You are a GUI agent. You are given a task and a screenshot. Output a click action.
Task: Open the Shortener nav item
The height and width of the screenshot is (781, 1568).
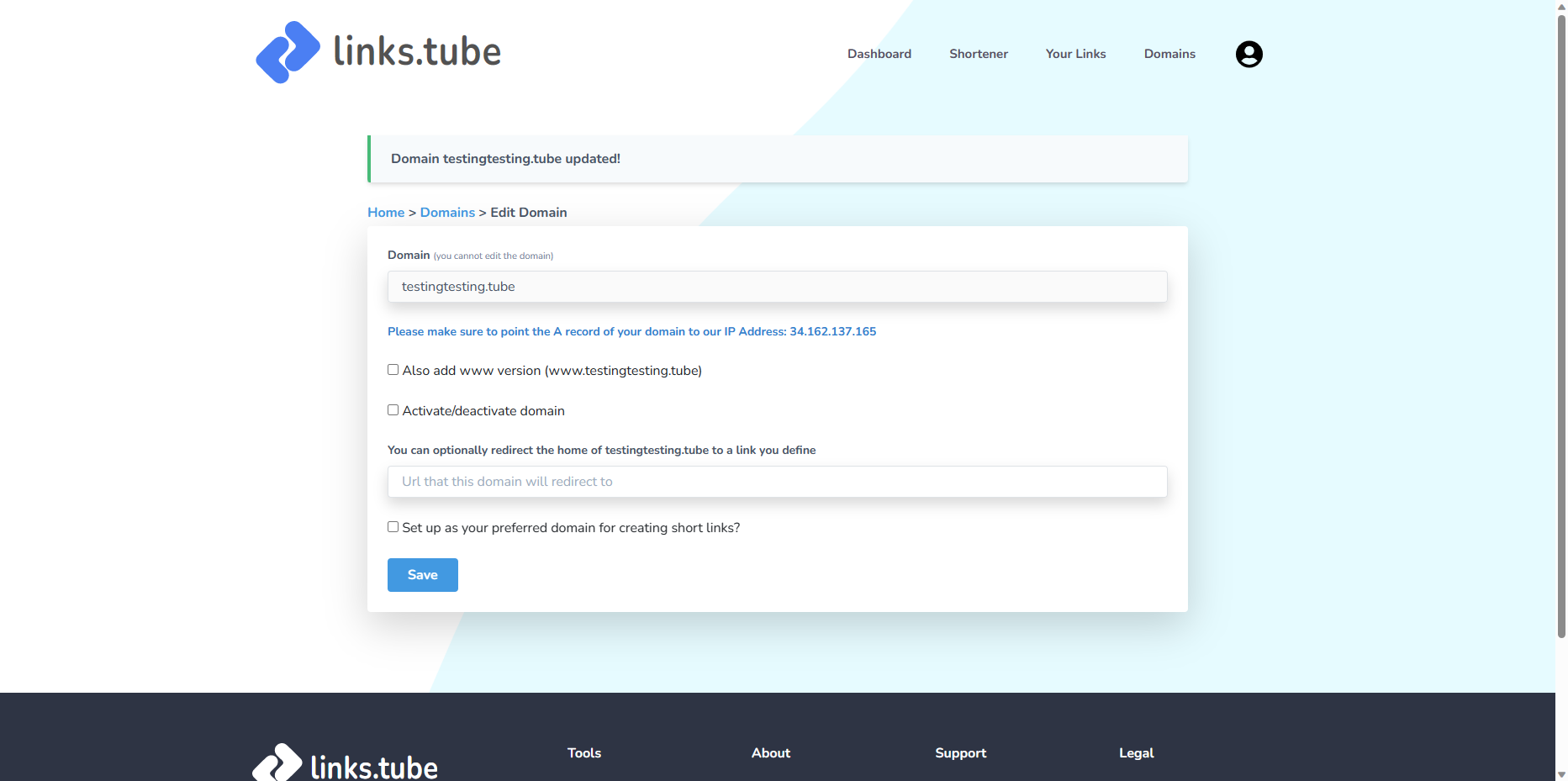979,54
